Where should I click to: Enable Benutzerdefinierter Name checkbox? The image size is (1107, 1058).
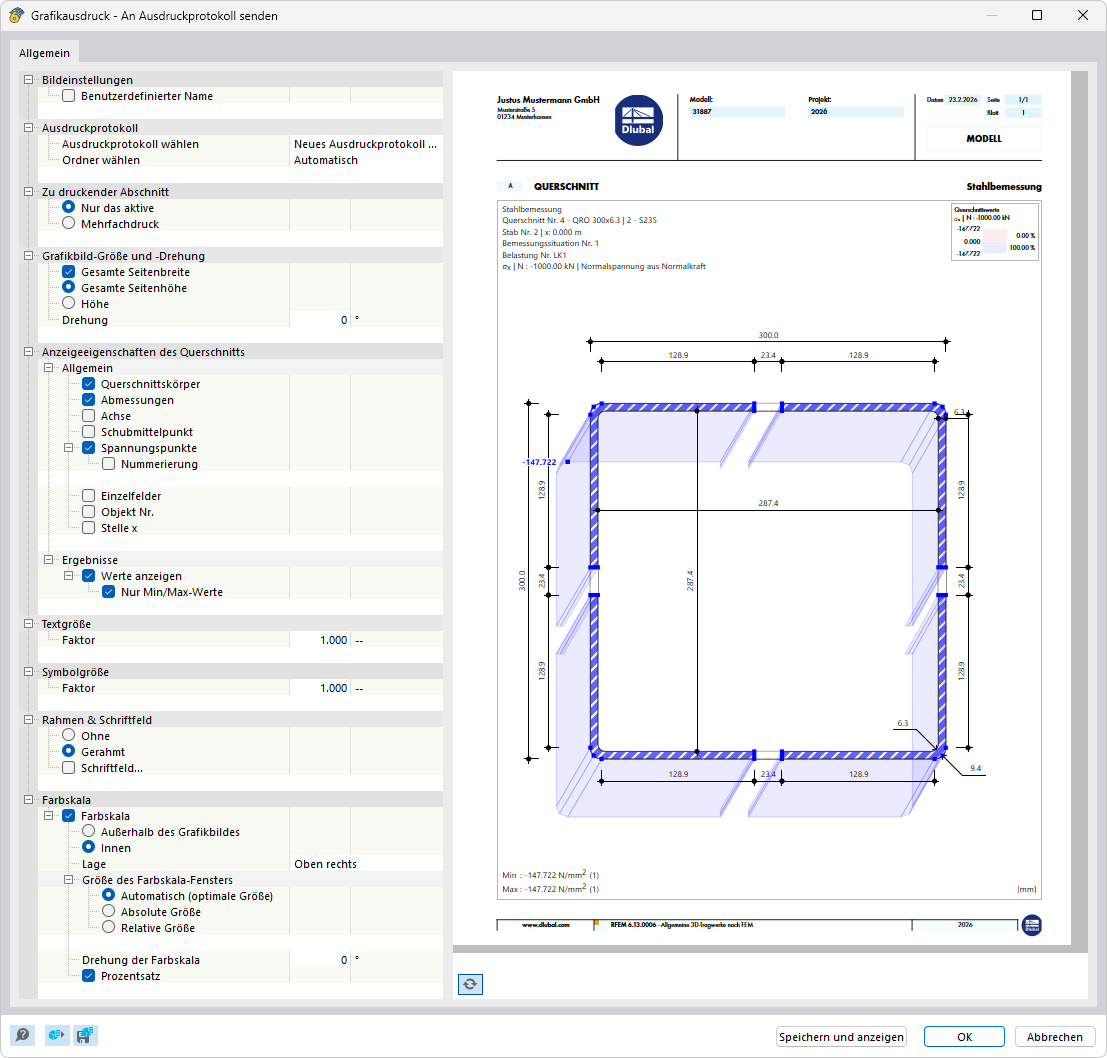68,96
